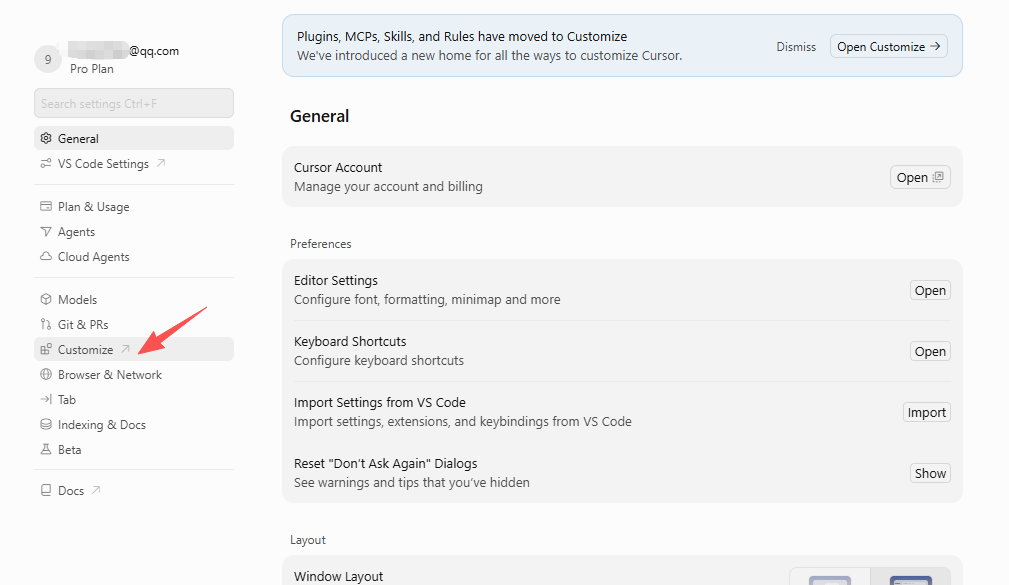
Task: Click the Layout section heading
Action: click(308, 540)
